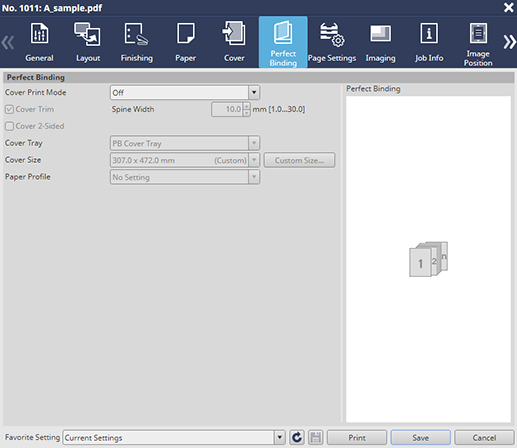Viewport: 517px width, 448px height.
Task: Expand the Cover Print Mode dropdown
Action: click(254, 93)
